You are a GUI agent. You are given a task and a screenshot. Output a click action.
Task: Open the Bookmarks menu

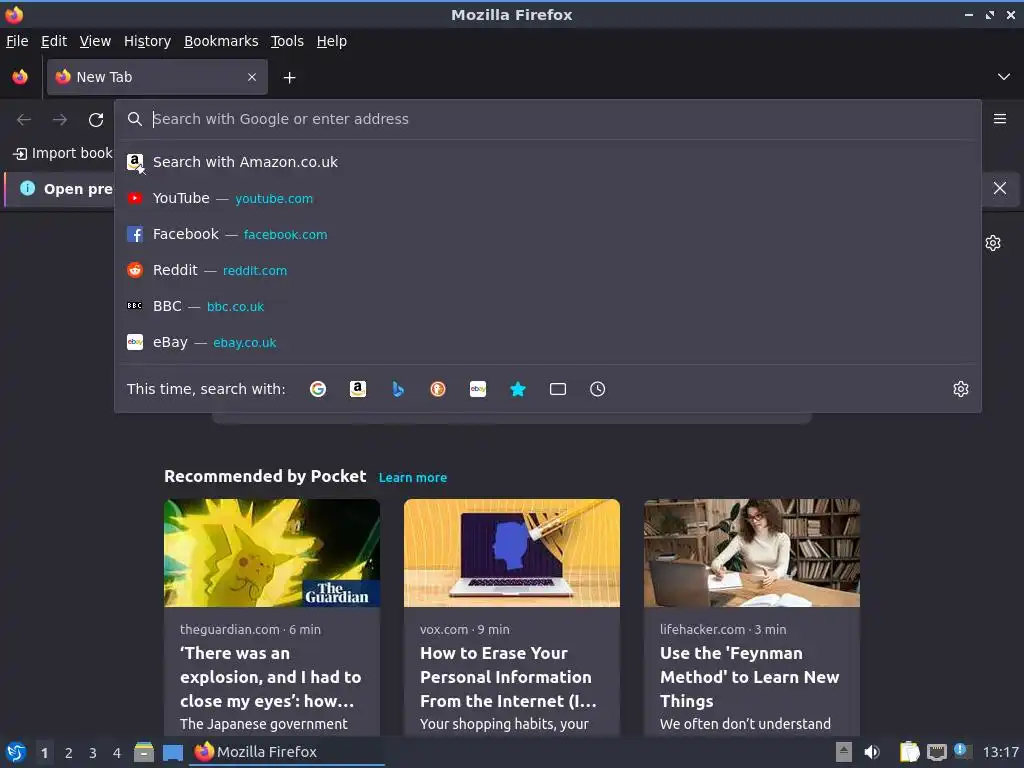221,41
